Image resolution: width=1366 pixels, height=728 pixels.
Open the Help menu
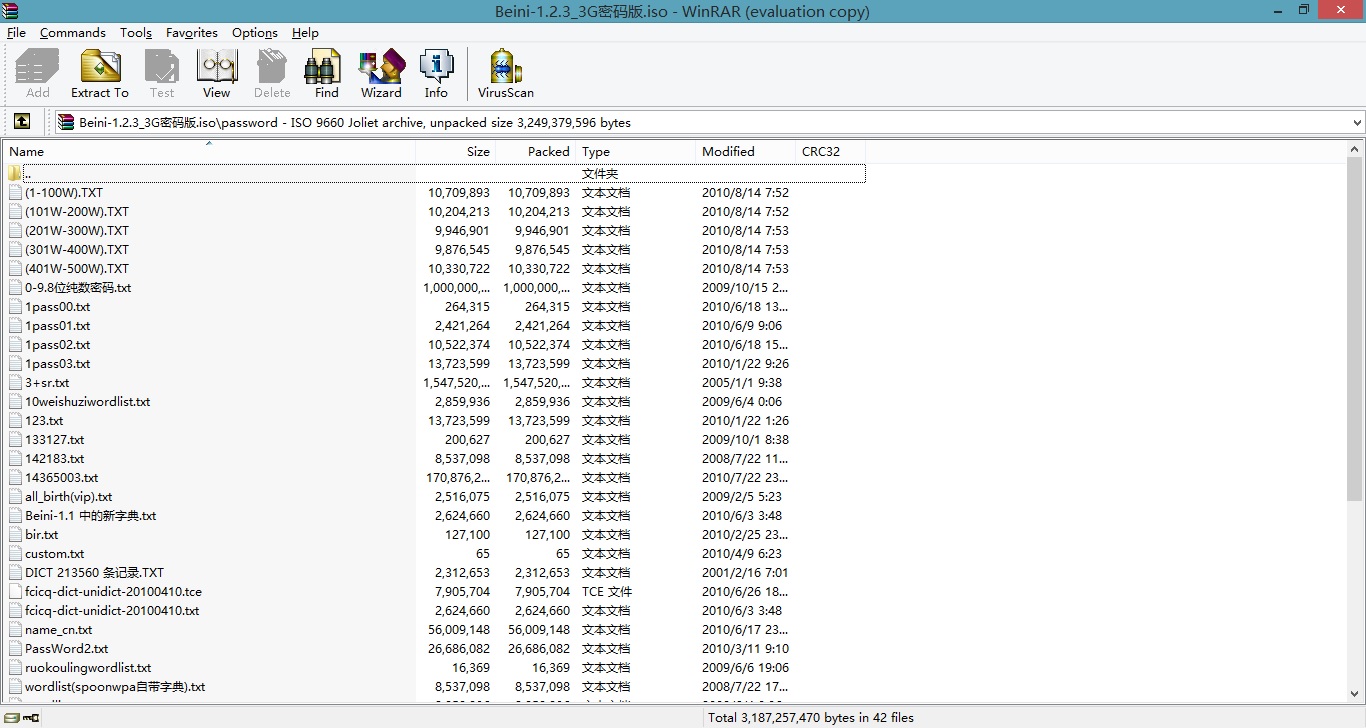pyautogui.click(x=305, y=33)
